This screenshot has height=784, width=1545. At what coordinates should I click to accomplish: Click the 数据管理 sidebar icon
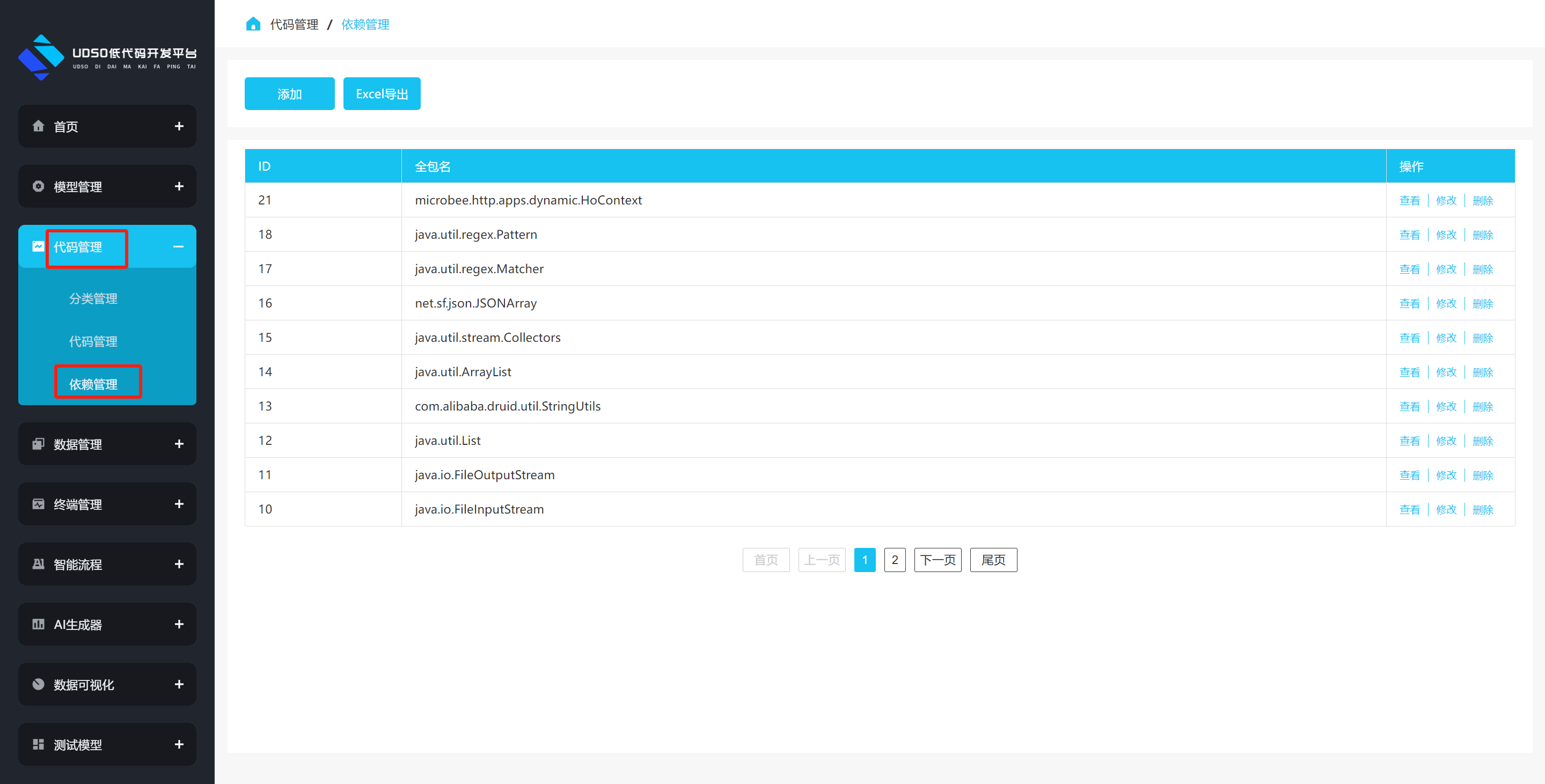(39, 444)
